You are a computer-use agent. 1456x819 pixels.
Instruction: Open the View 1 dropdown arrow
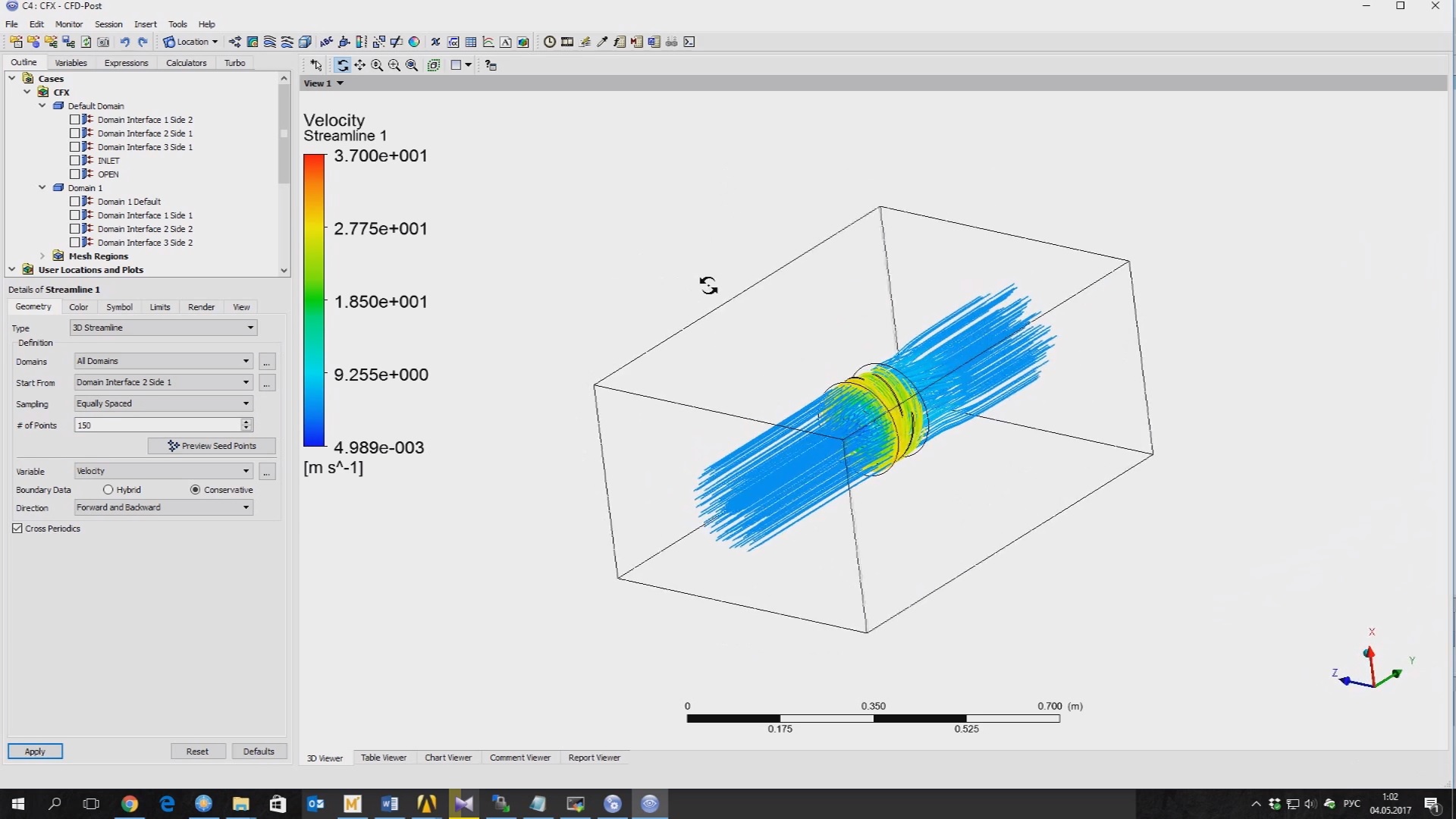click(x=340, y=83)
